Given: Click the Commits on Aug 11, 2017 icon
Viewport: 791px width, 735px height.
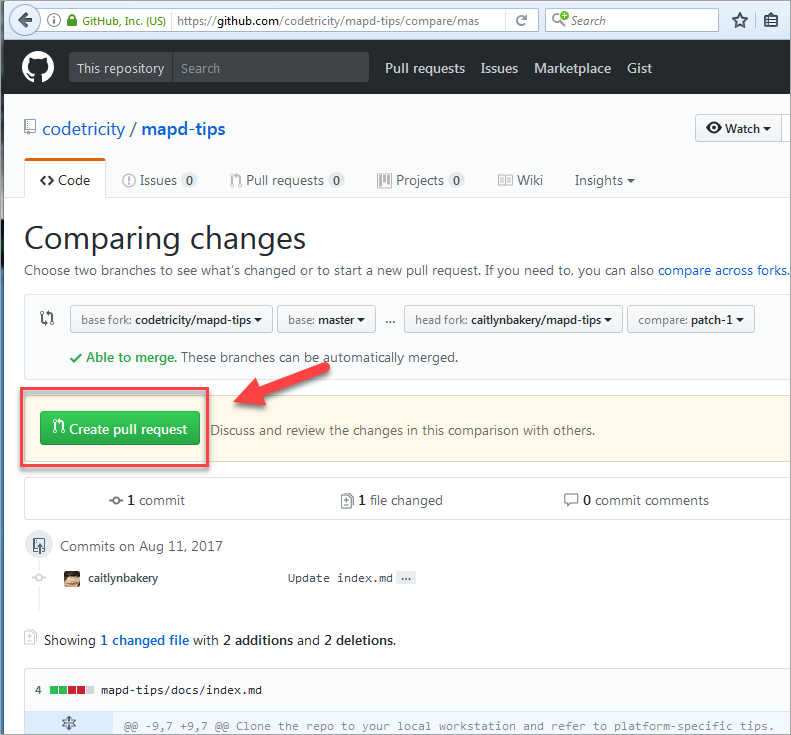Looking at the screenshot, I should pos(39,545).
